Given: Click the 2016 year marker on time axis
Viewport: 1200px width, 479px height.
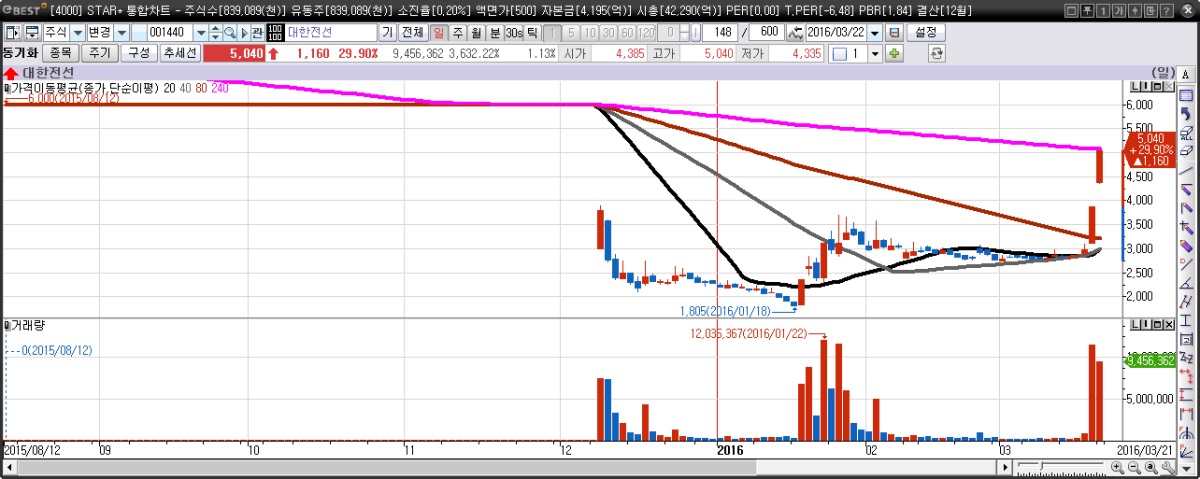Looking at the screenshot, I should pyautogui.click(x=732, y=451).
